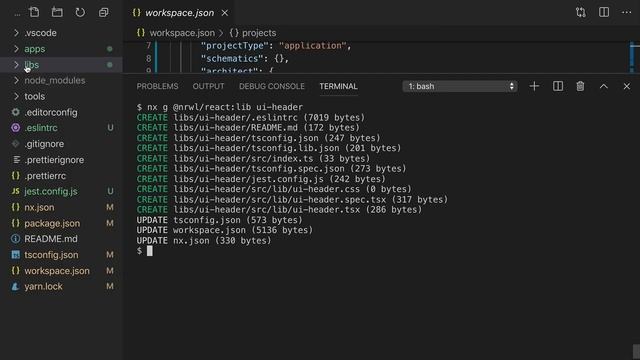
Task: Split the terminal panel
Action: [x=558, y=86]
